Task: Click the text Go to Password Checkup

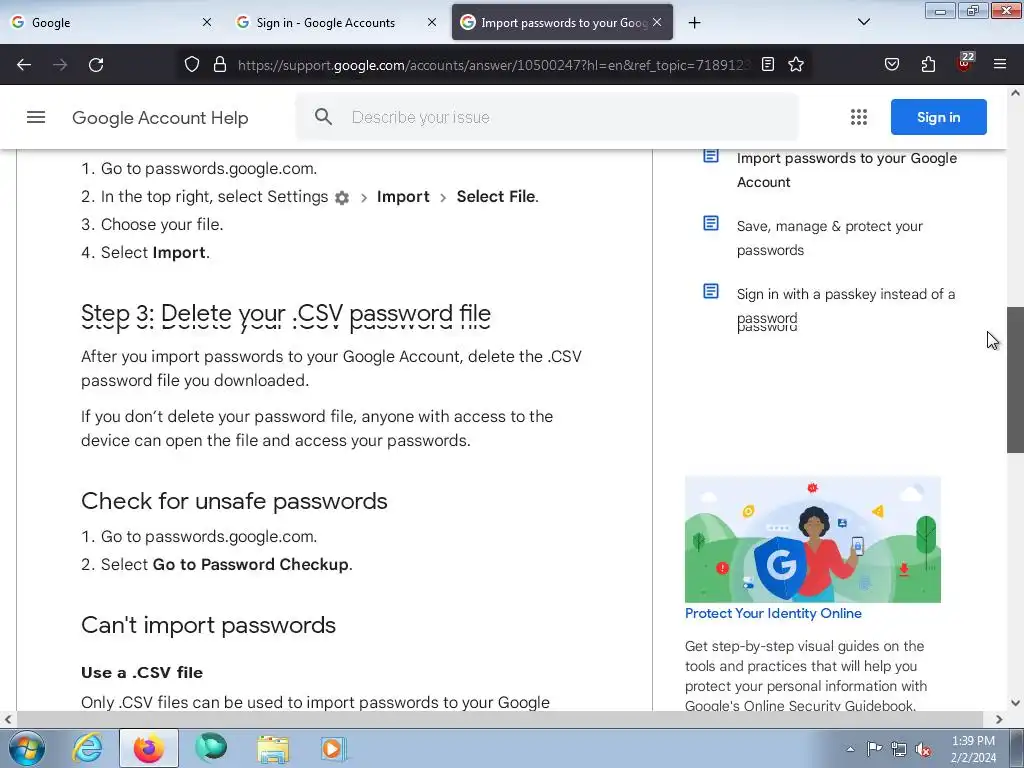Action: click(x=250, y=564)
